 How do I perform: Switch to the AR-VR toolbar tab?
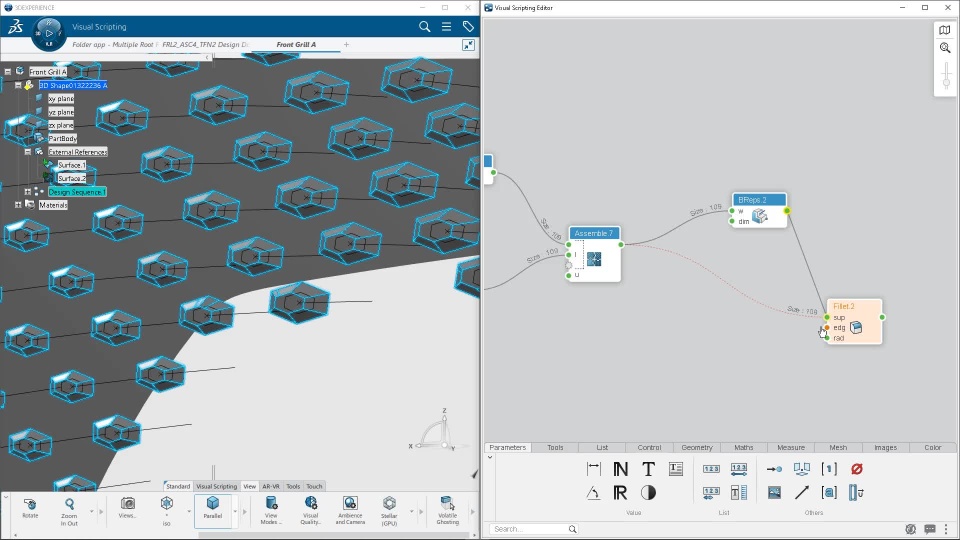coord(271,486)
